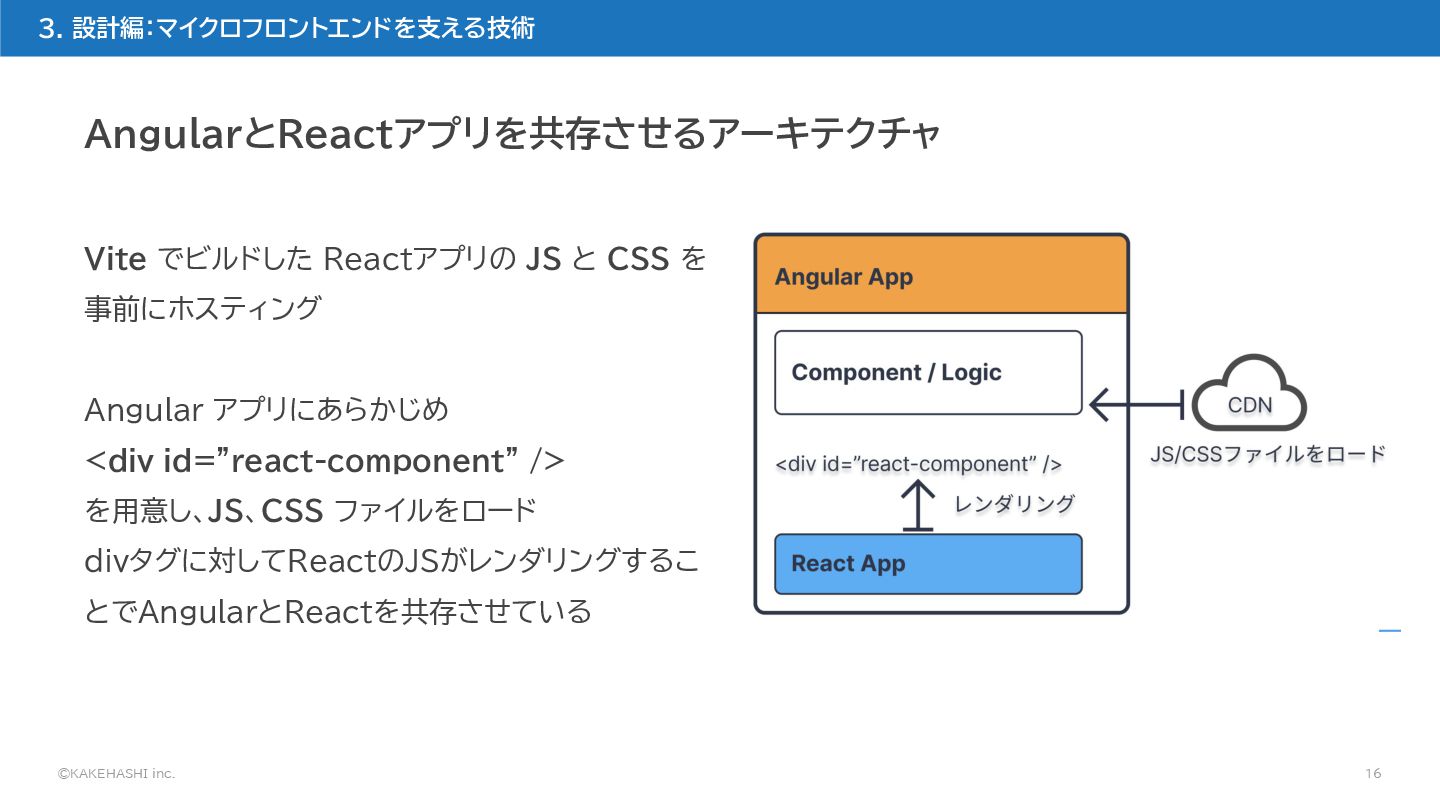Image resolution: width=1440 pixels, height=810 pixels.
Task: Click the line starting 'divタグに対してReactのJSが'
Action: pyautogui.click(x=392, y=561)
